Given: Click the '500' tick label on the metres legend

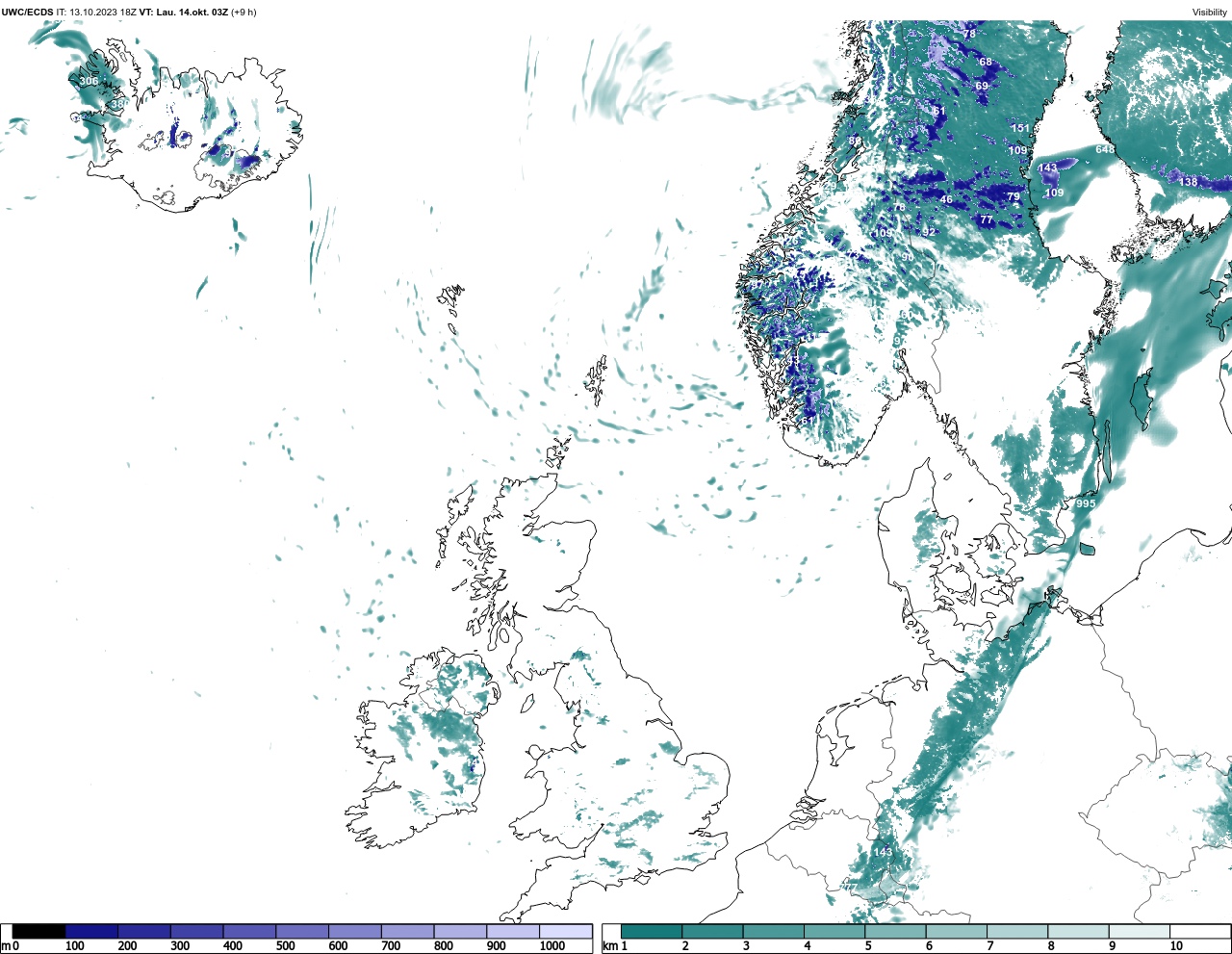Looking at the screenshot, I should pos(285,946).
